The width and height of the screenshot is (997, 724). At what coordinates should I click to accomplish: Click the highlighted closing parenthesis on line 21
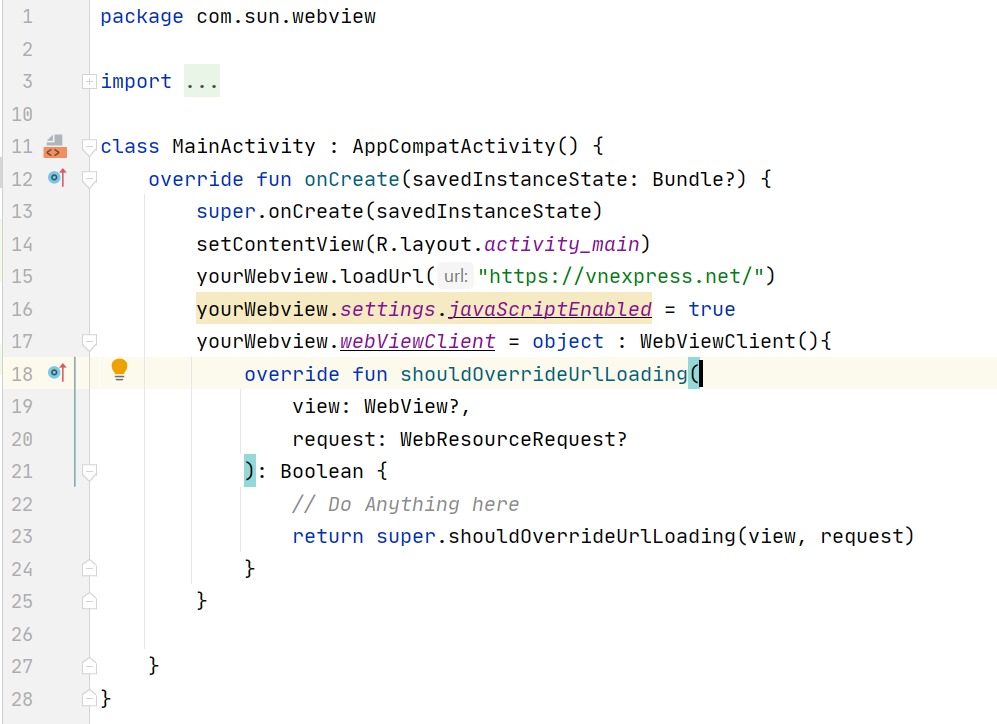250,471
